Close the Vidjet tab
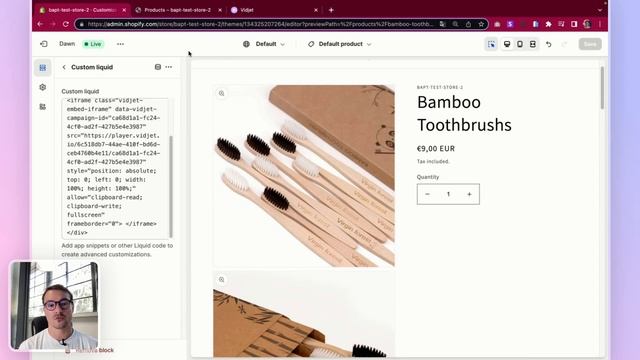Image resolution: width=640 pixels, height=360 pixels. pyautogui.click(x=316, y=10)
